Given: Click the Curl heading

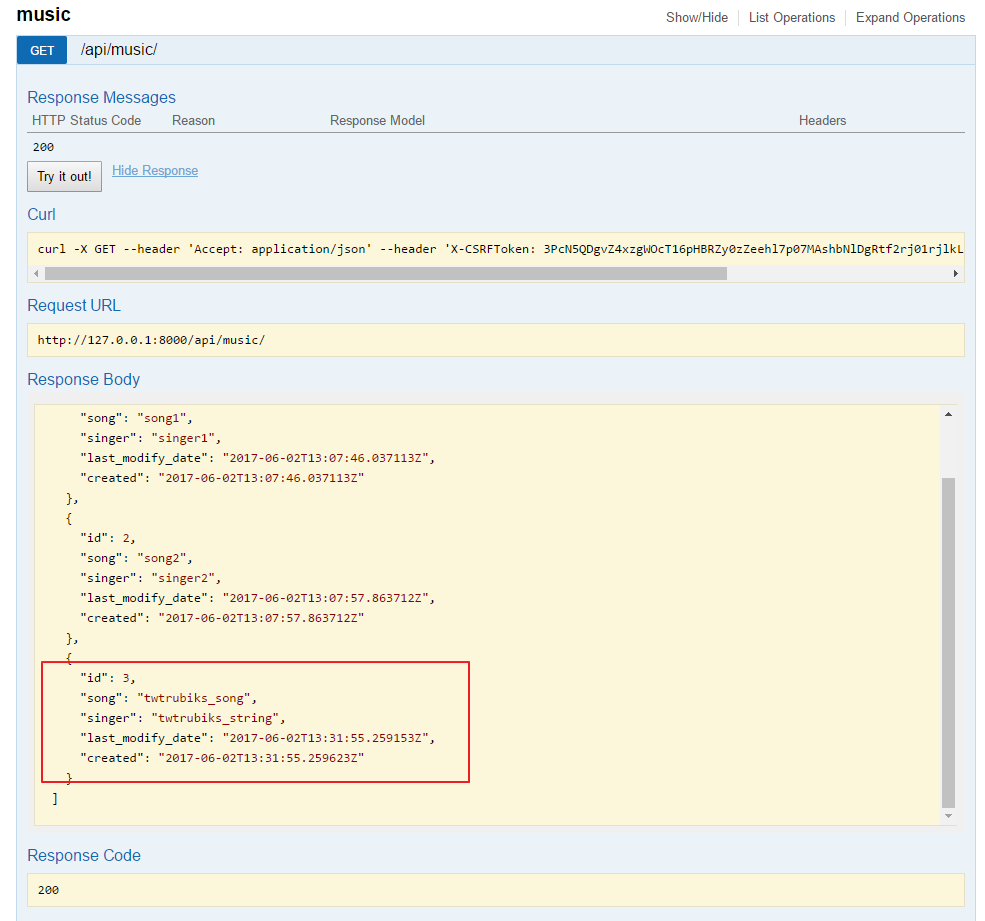Looking at the screenshot, I should point(41,214).
